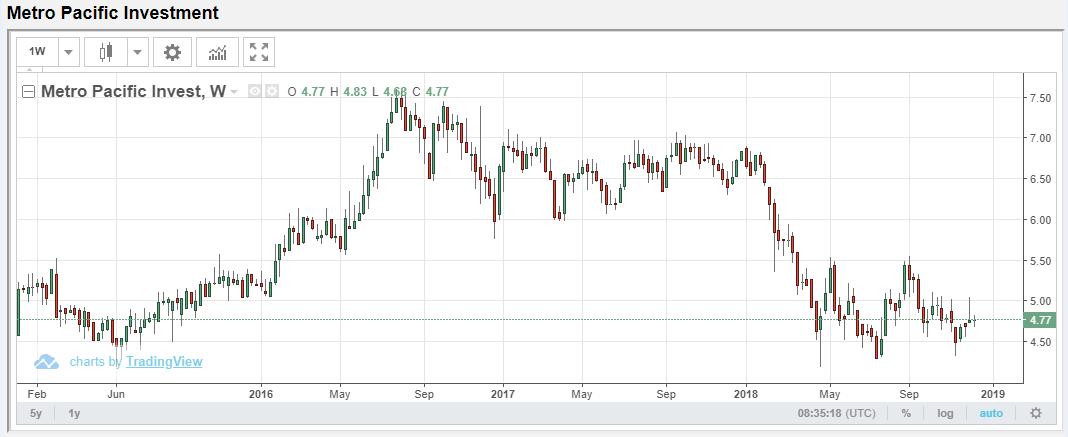Collapse the Metro Pacific Invest legend

tap(29, 92)
